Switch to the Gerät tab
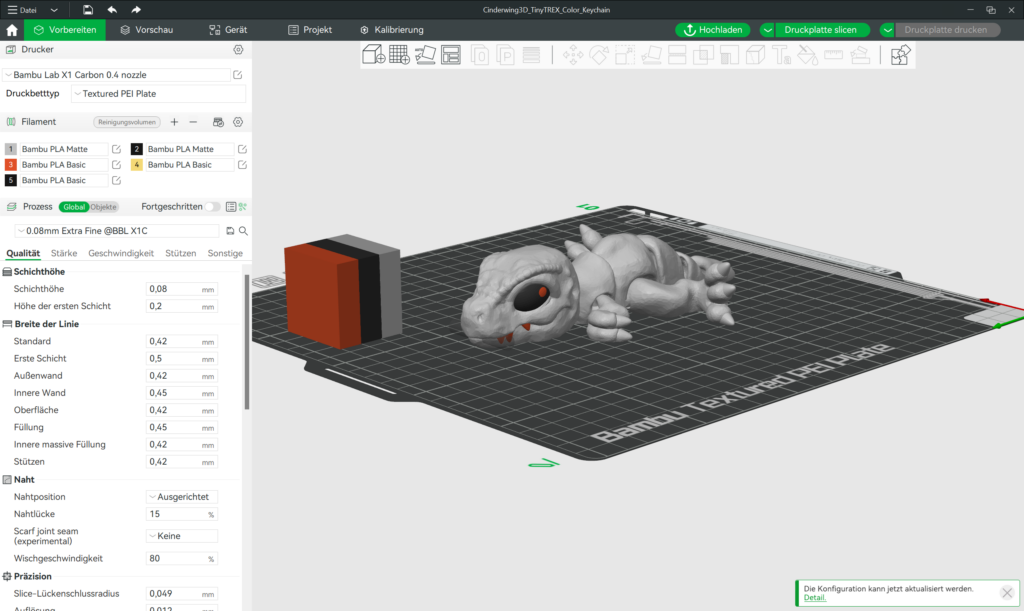This screenshot has height=611, width=1024. (228, 30)
